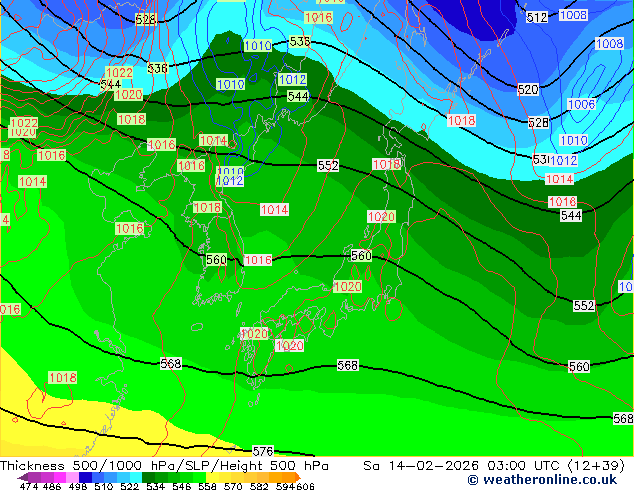Click the 560 contour label over Korea
The image size is (634, 490).
216,259
